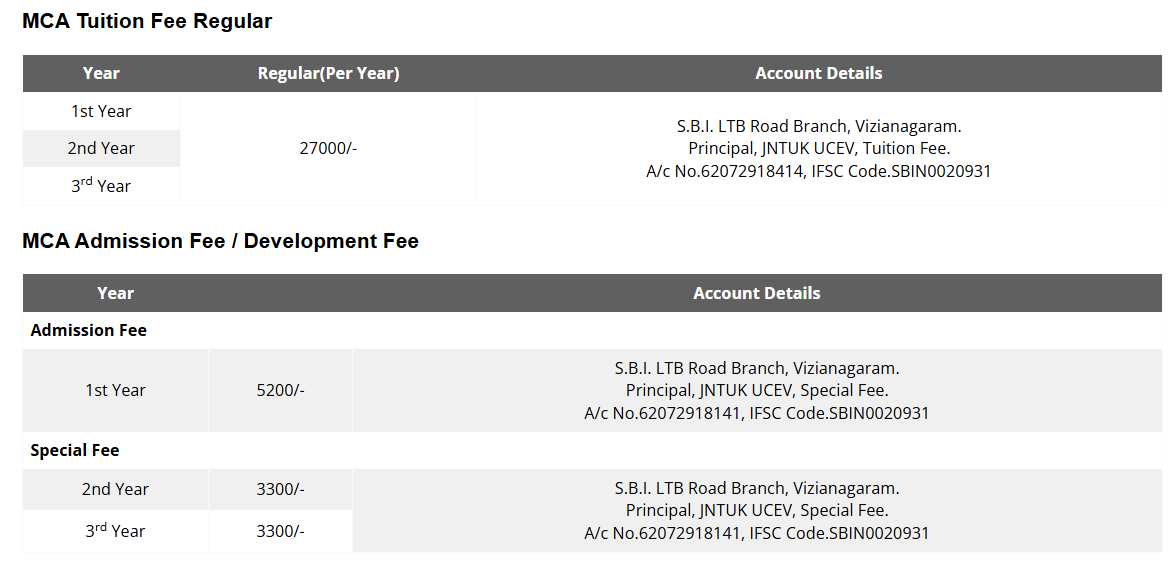Select 1st Year cell in tuition fee table

point(101,111)
